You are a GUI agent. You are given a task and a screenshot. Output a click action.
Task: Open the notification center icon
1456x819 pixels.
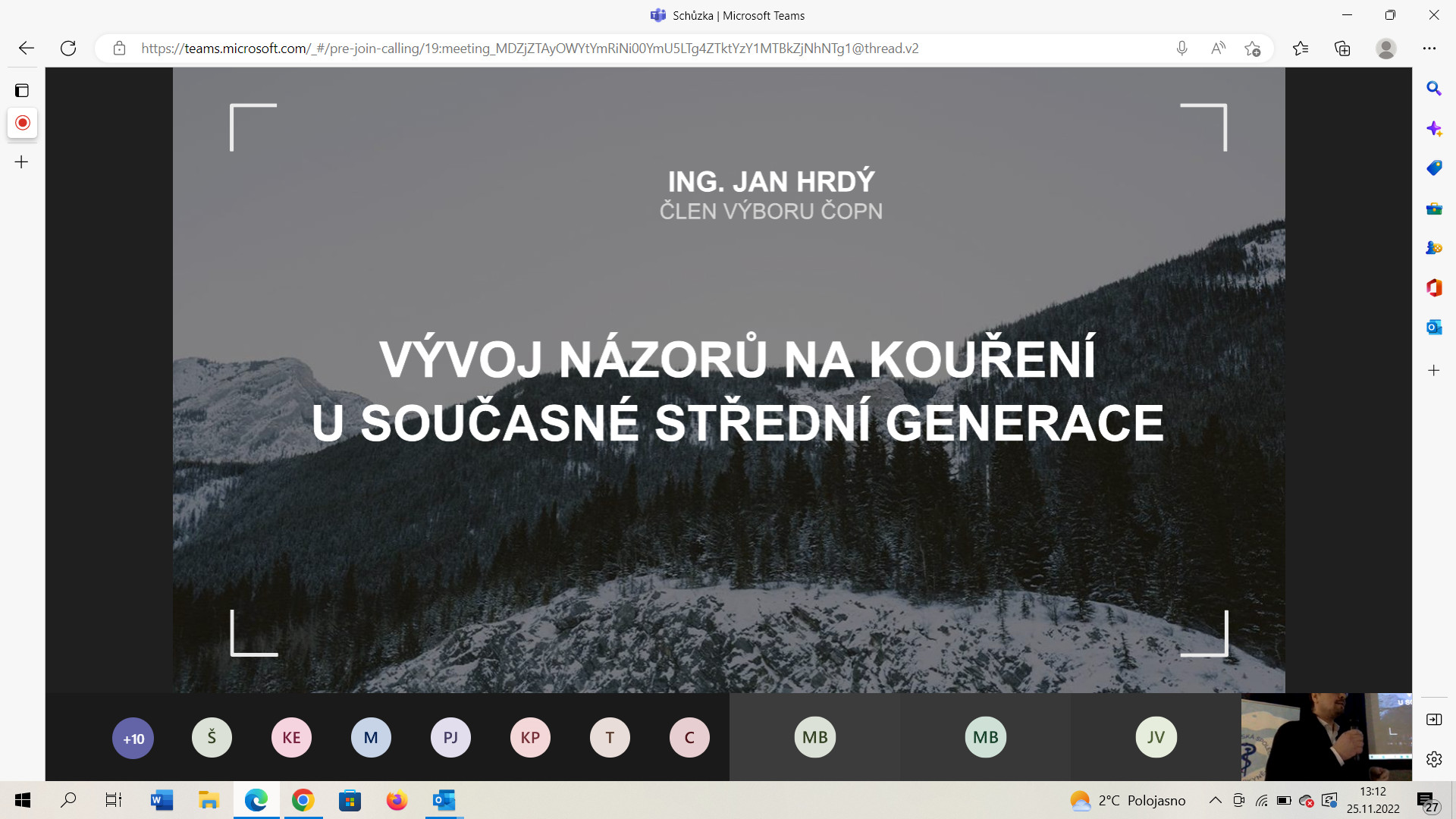[x=1427, y=801]
